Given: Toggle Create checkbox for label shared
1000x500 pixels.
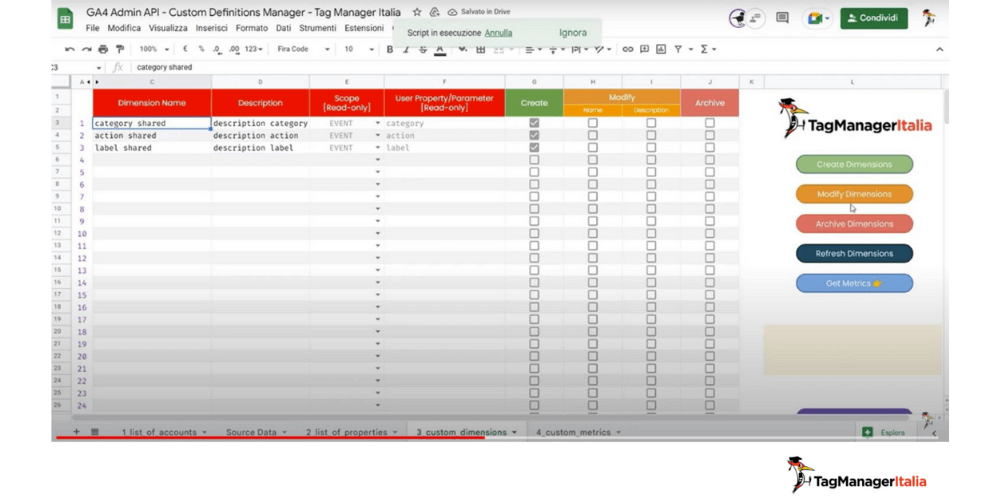Looking at the screenshot, I should click(534, 147).
